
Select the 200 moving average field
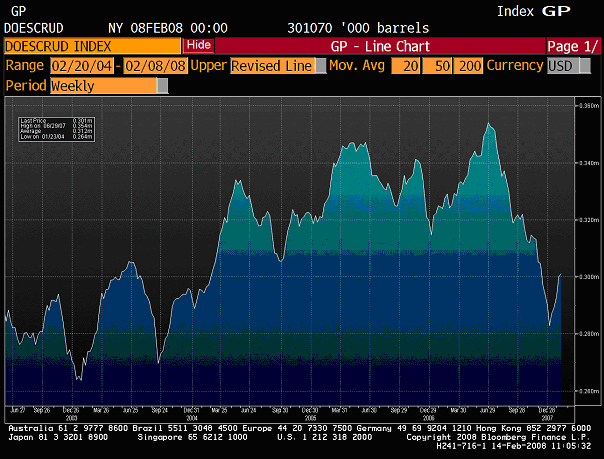coord(468,65)
